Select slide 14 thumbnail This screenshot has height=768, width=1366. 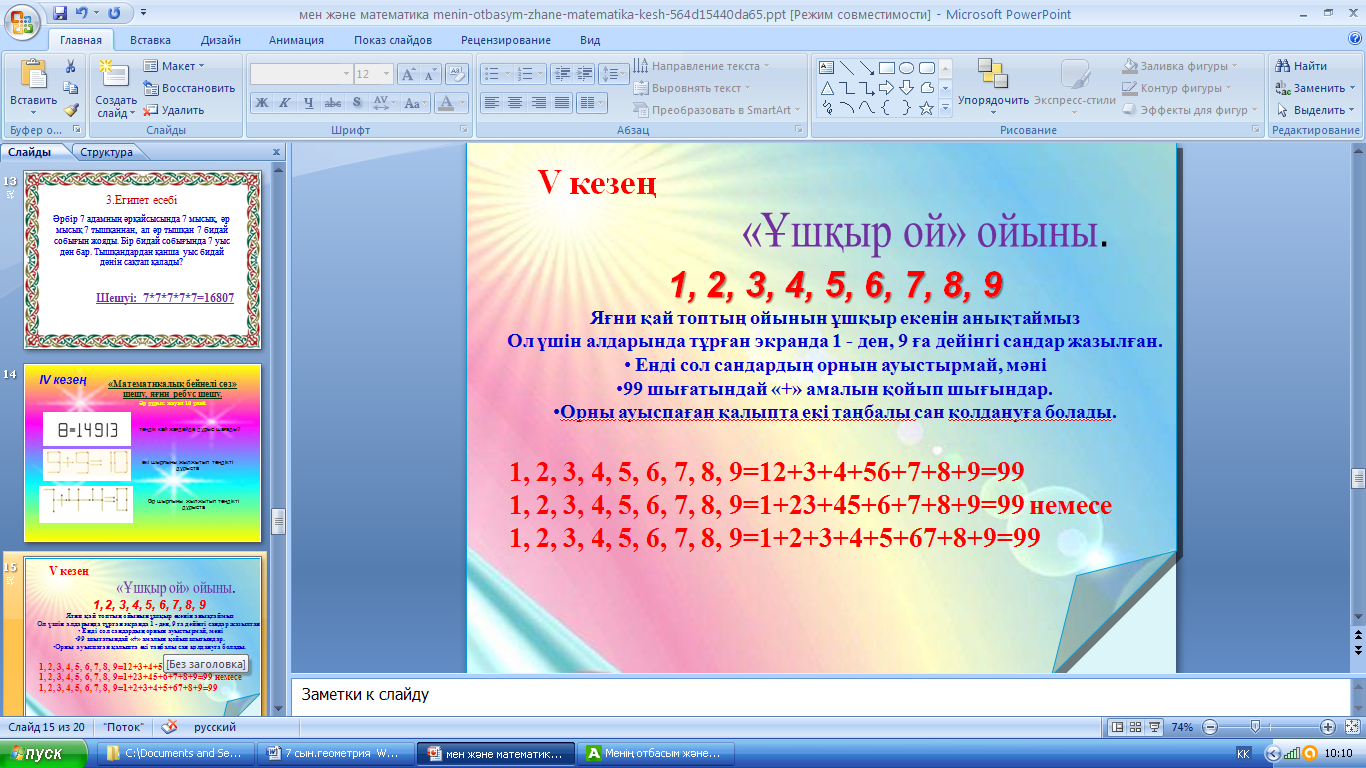coord(142,452)
